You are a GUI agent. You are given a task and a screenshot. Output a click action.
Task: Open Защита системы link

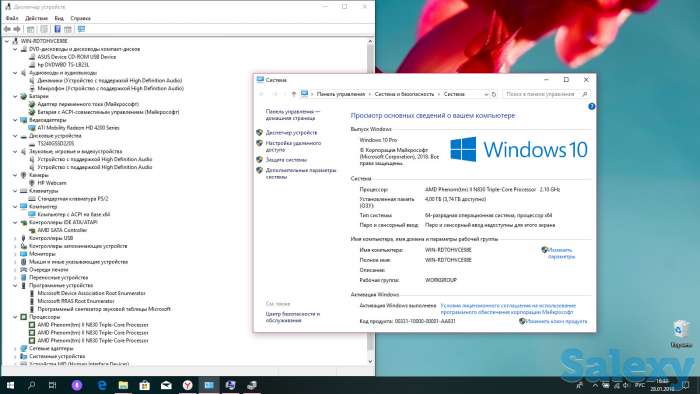[286, 160]
